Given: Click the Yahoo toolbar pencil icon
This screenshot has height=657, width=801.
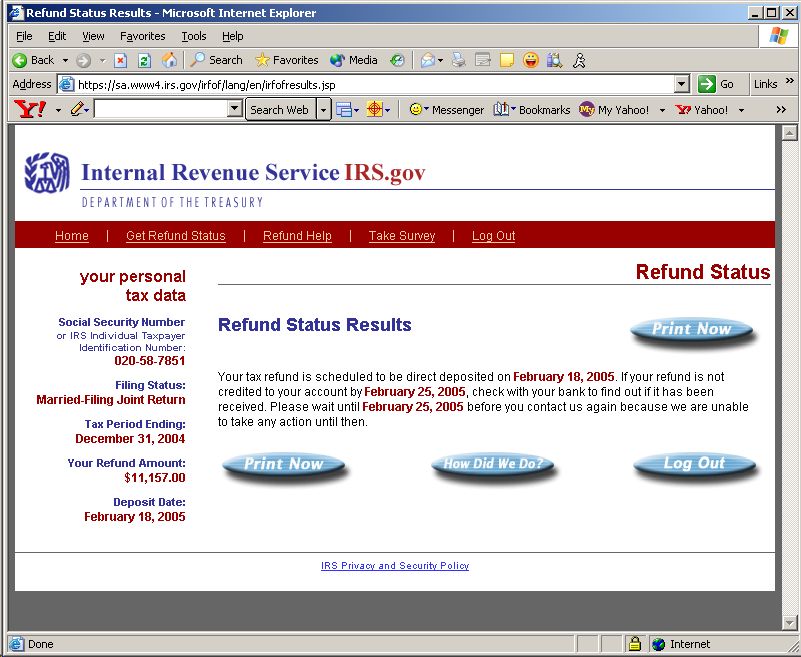Looking at the screenshot, I should 77,109.
